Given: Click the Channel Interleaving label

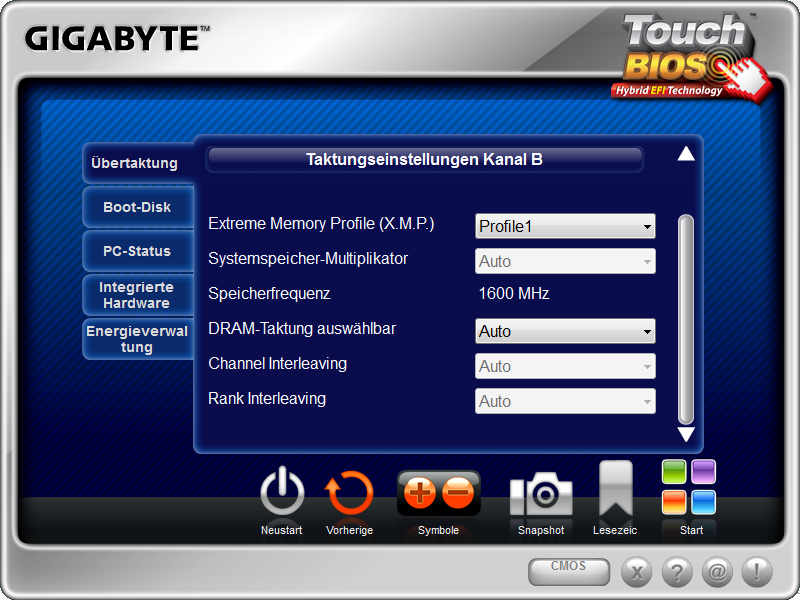Looking at the screenshot, I should click(278, 363).
